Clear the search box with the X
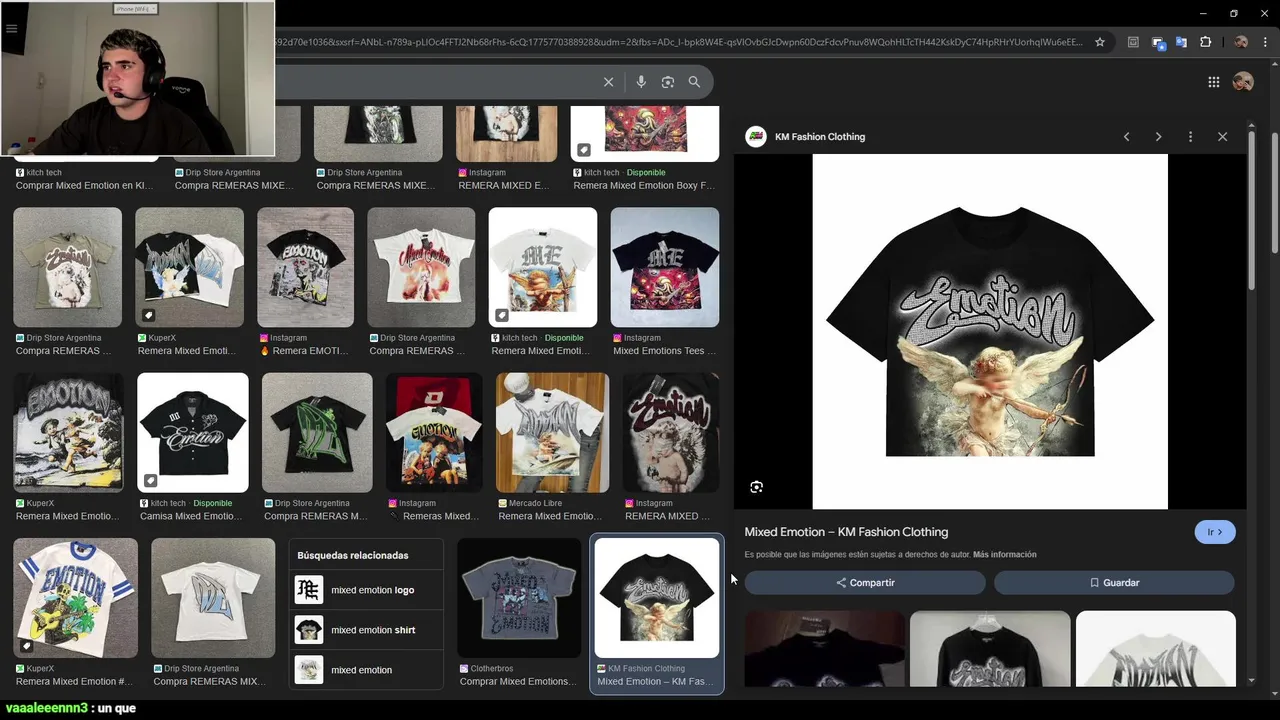Viewport: 1280px width, 720px height. (608, 82)
